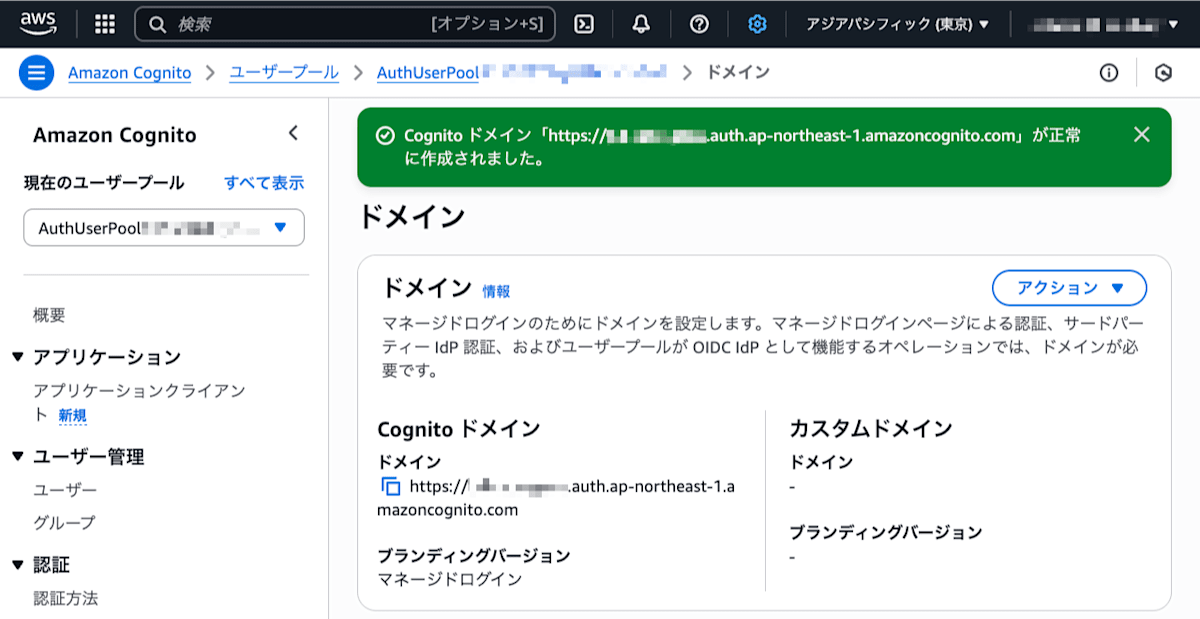Open the info panel icon

click(1108, 73)
